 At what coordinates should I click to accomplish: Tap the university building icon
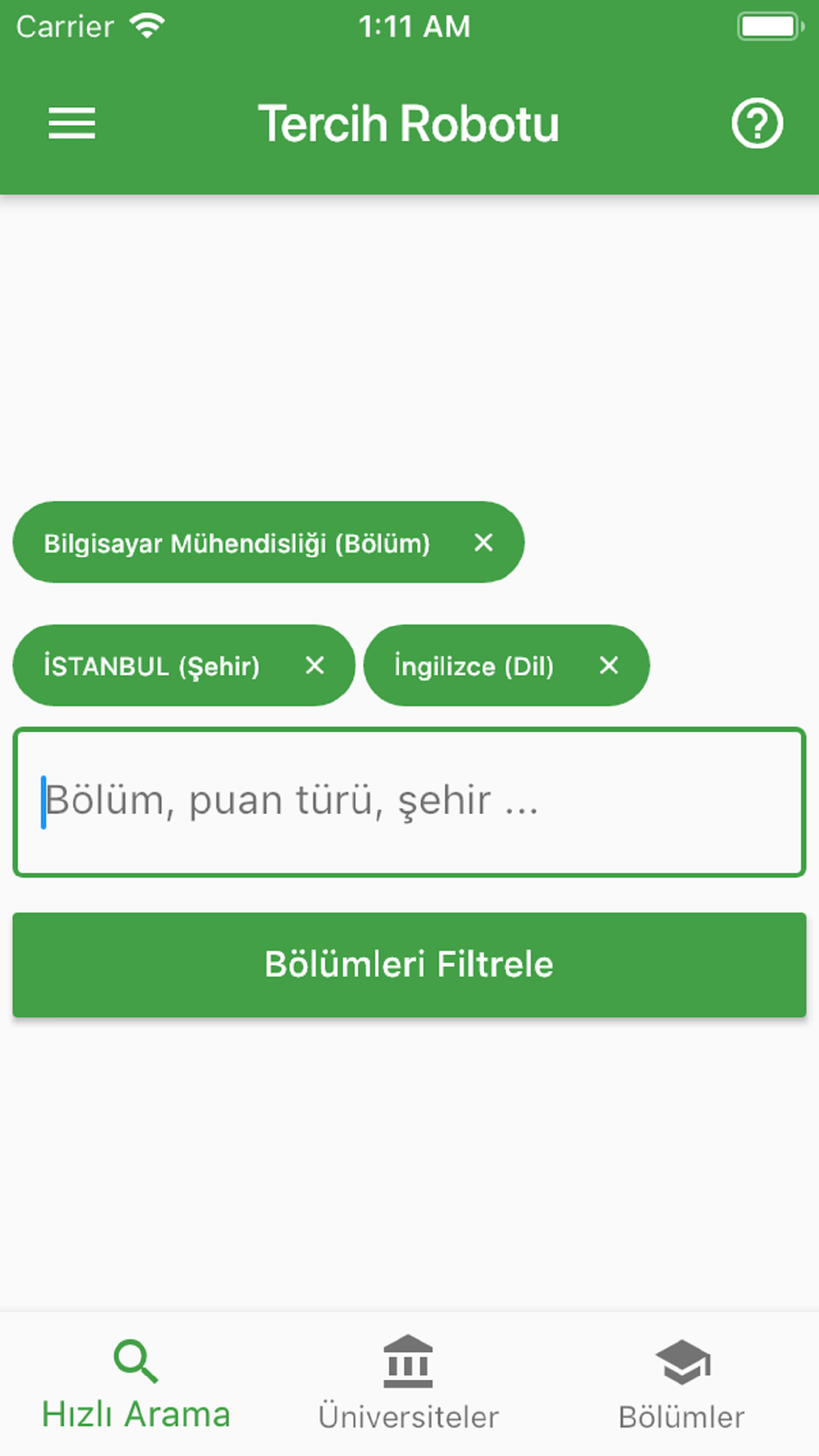(x=408, y=1361)
